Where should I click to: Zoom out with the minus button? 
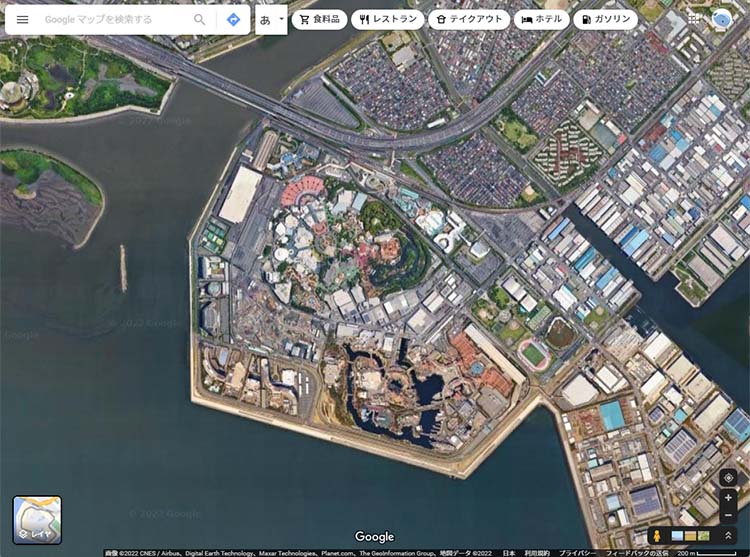coord(728,515)
